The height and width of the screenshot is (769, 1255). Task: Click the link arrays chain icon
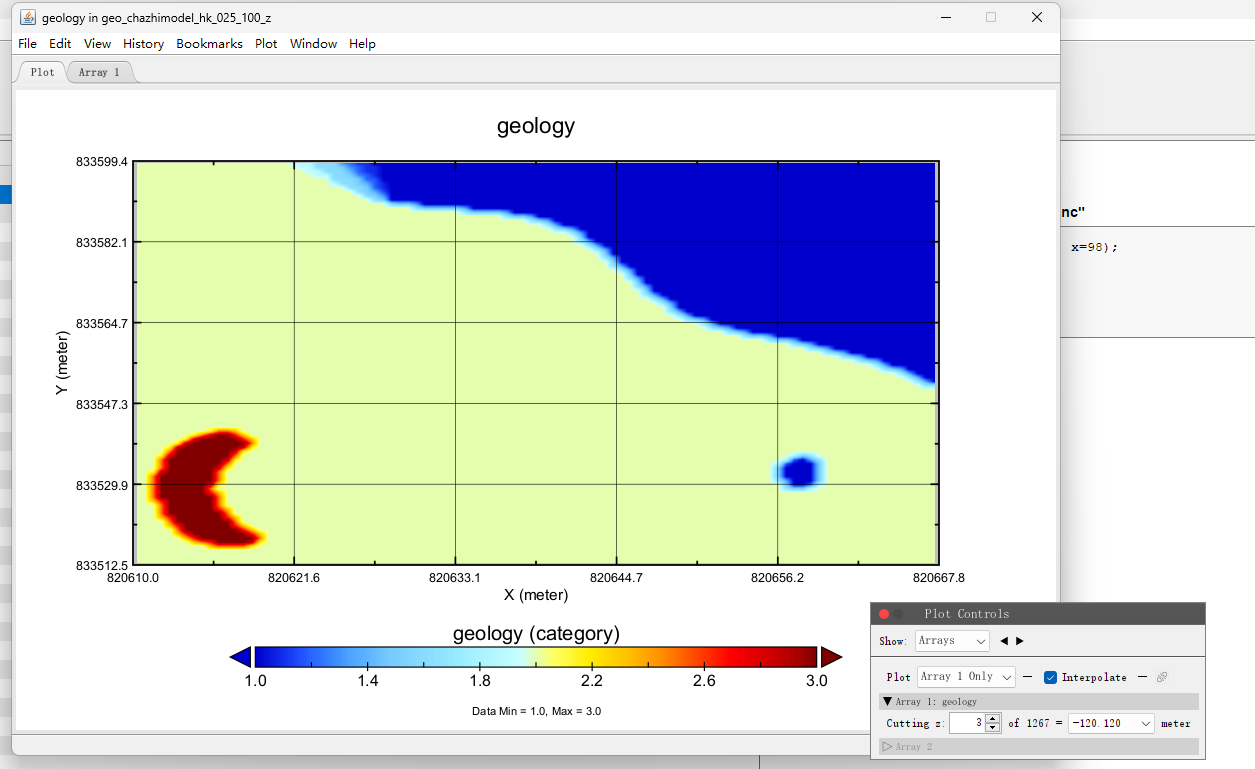[x=1161, y=677]
